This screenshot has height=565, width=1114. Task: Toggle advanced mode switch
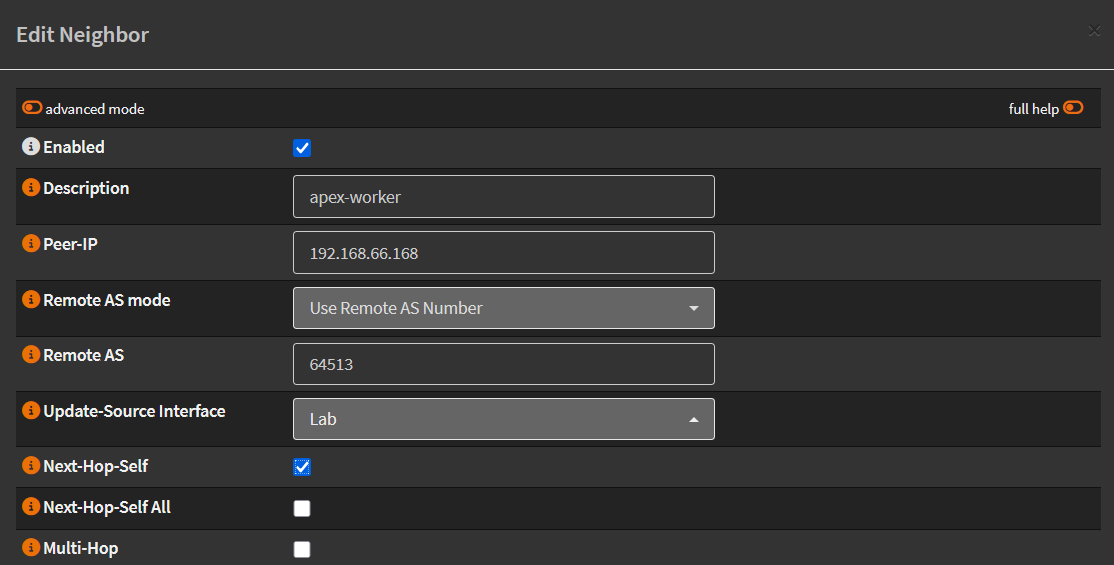(32, 108)
